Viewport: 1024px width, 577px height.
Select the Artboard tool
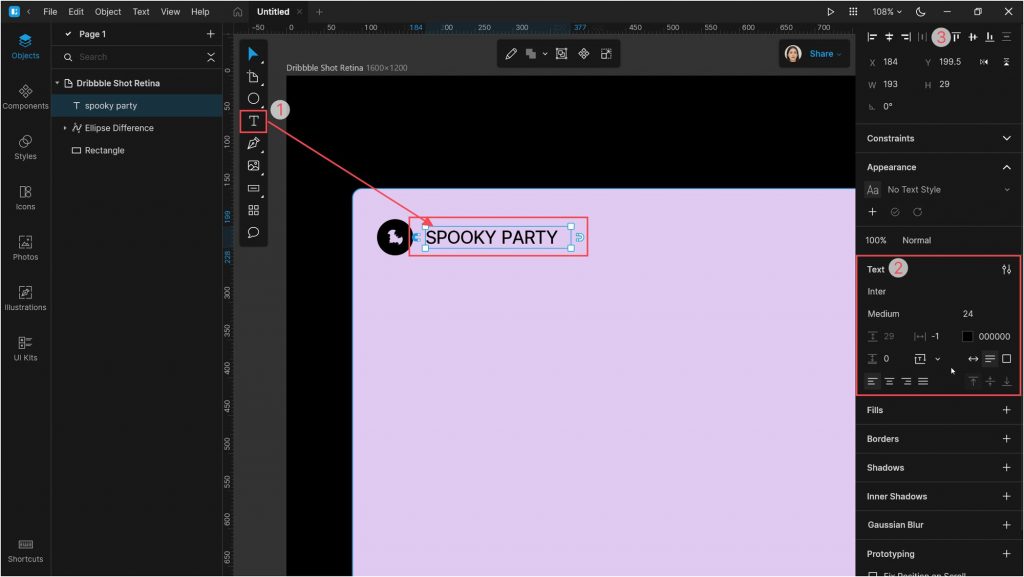click(x=253, y=76)
